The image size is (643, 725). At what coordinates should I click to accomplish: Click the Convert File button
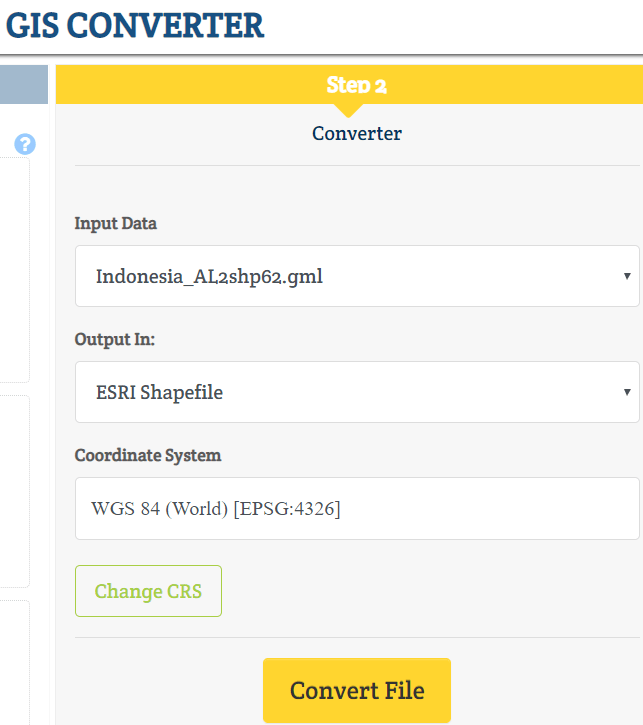point(357,690)
